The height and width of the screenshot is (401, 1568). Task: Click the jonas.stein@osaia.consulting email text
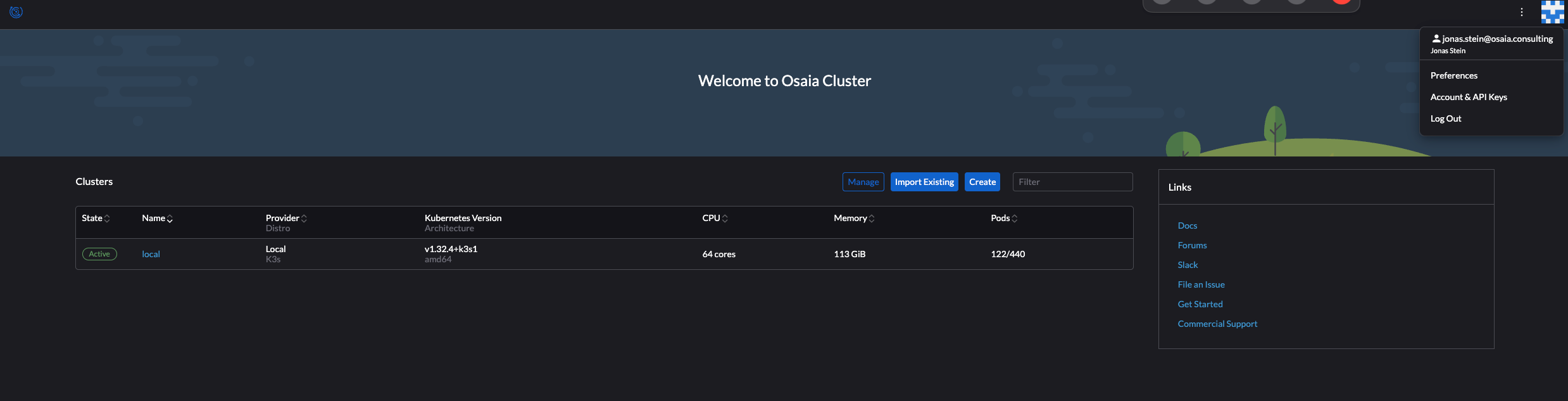(x=1498, y=39)
